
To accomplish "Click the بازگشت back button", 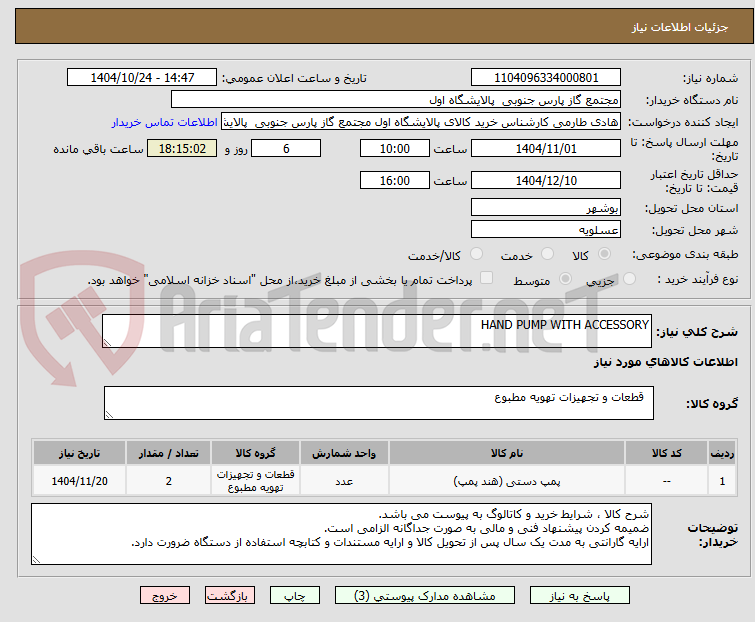I will (230, 596).
